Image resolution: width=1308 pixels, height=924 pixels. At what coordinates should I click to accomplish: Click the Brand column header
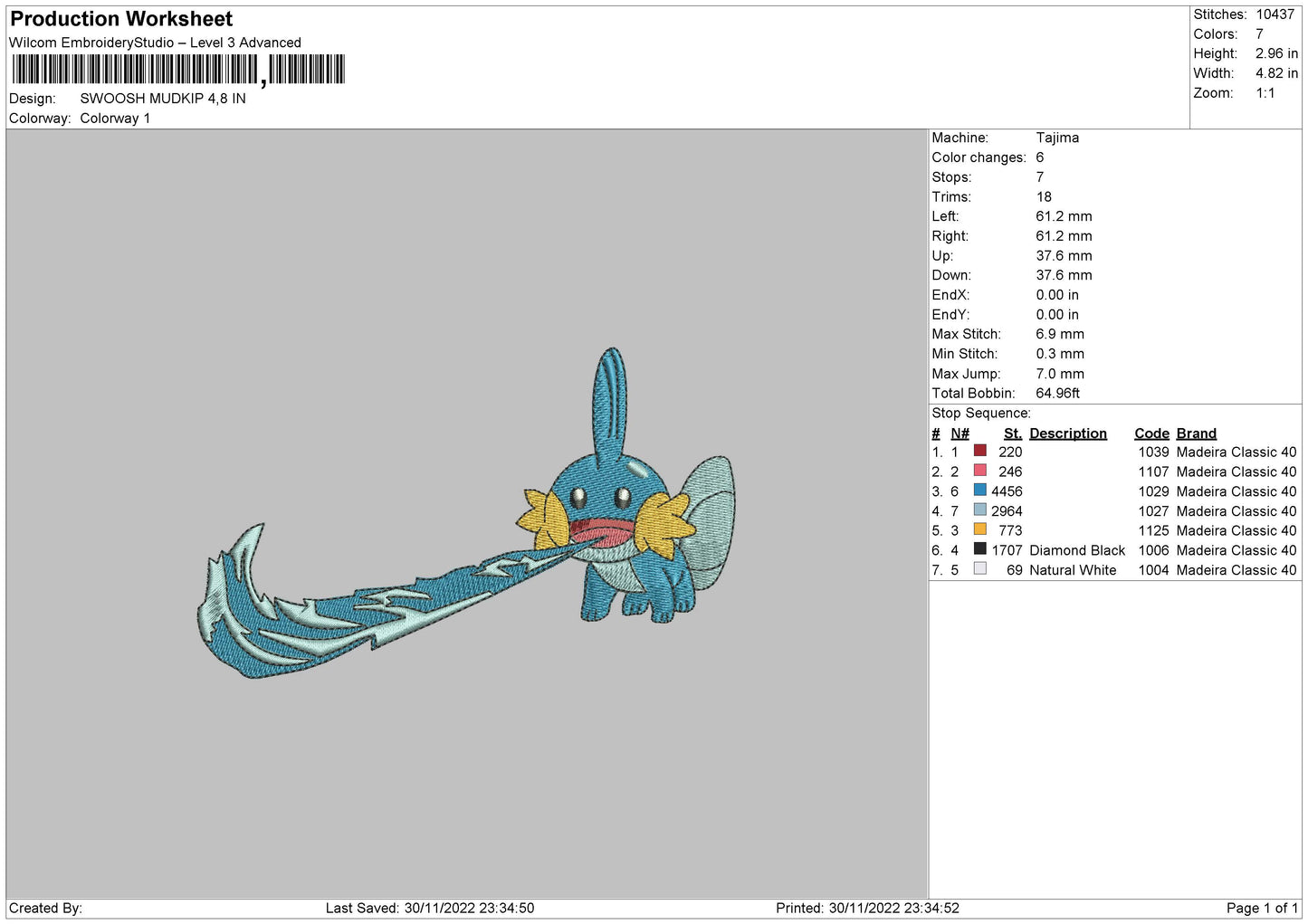(x=1196, y=433)
